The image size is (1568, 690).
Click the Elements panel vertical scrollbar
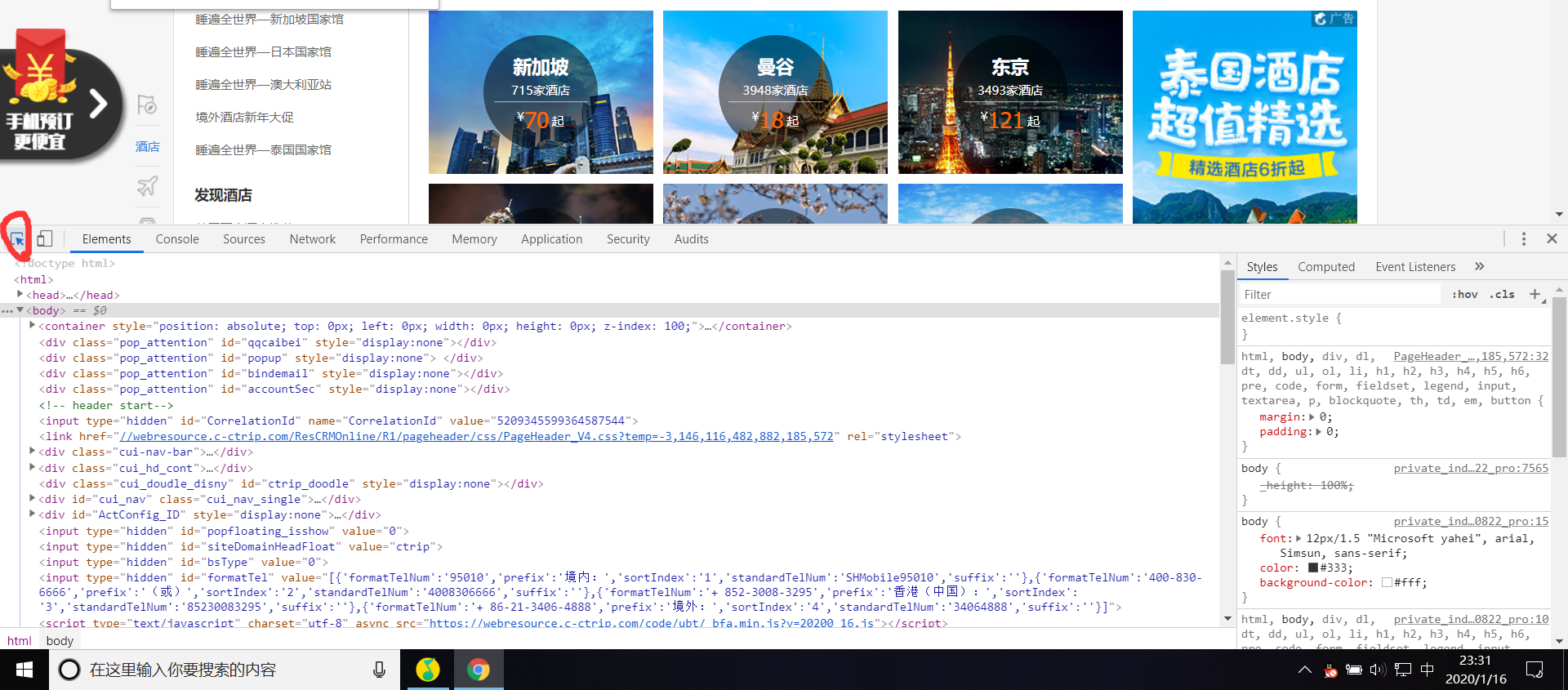point(1227,318)
